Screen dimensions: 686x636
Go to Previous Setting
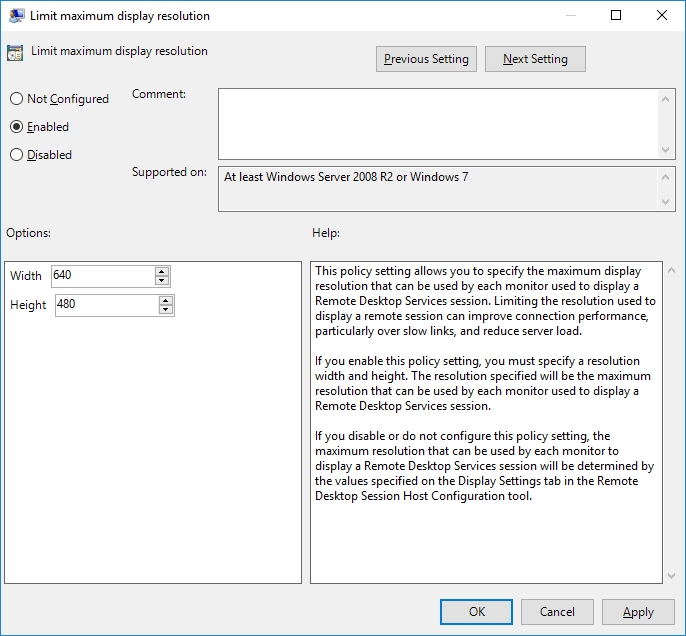point(426,59)
